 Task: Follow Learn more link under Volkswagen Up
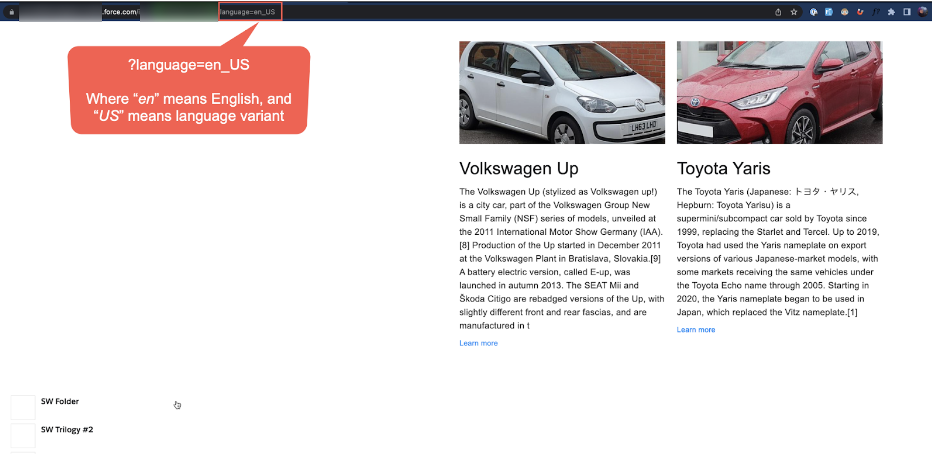click(x=478, y=343)
